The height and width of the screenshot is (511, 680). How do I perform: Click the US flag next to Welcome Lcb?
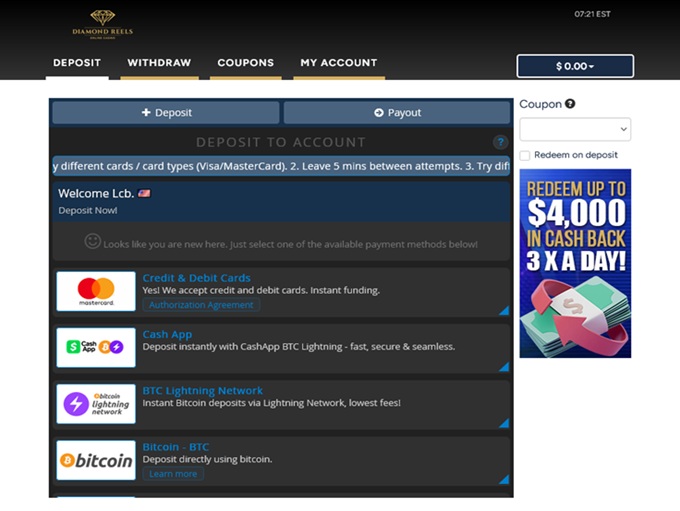click(x=144, y=193)
